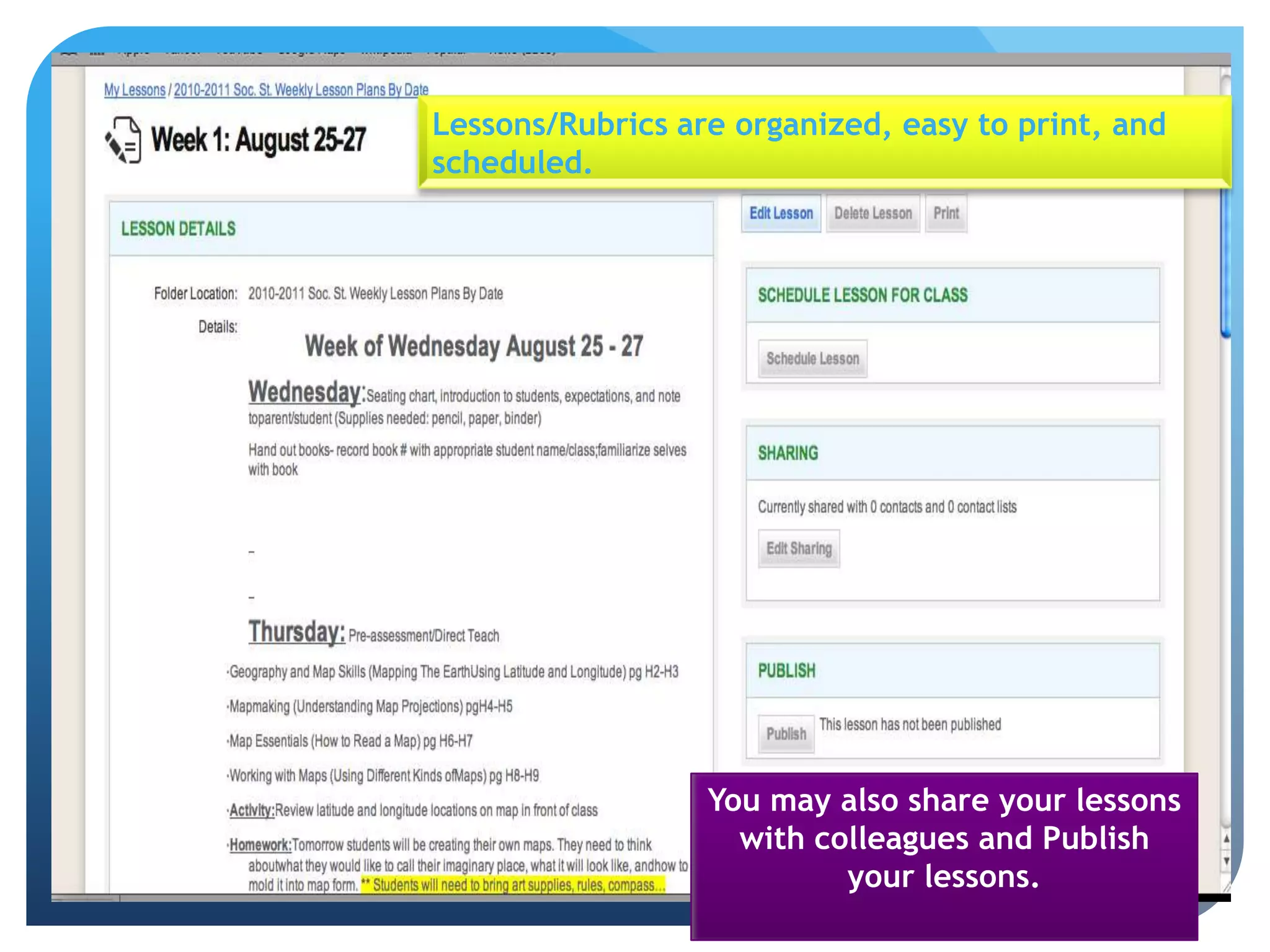Click the highlighted art supplies reminder text

click(513, 885)
